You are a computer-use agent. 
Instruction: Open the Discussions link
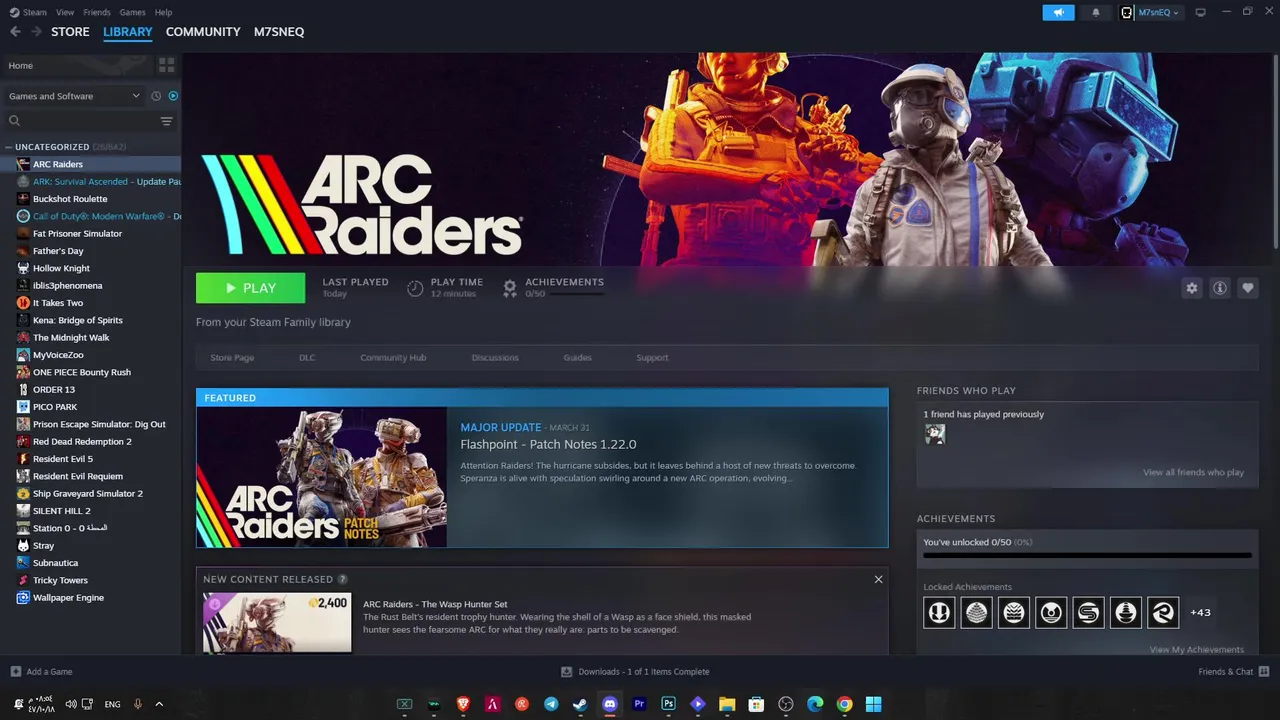click(x=495, y=358)
